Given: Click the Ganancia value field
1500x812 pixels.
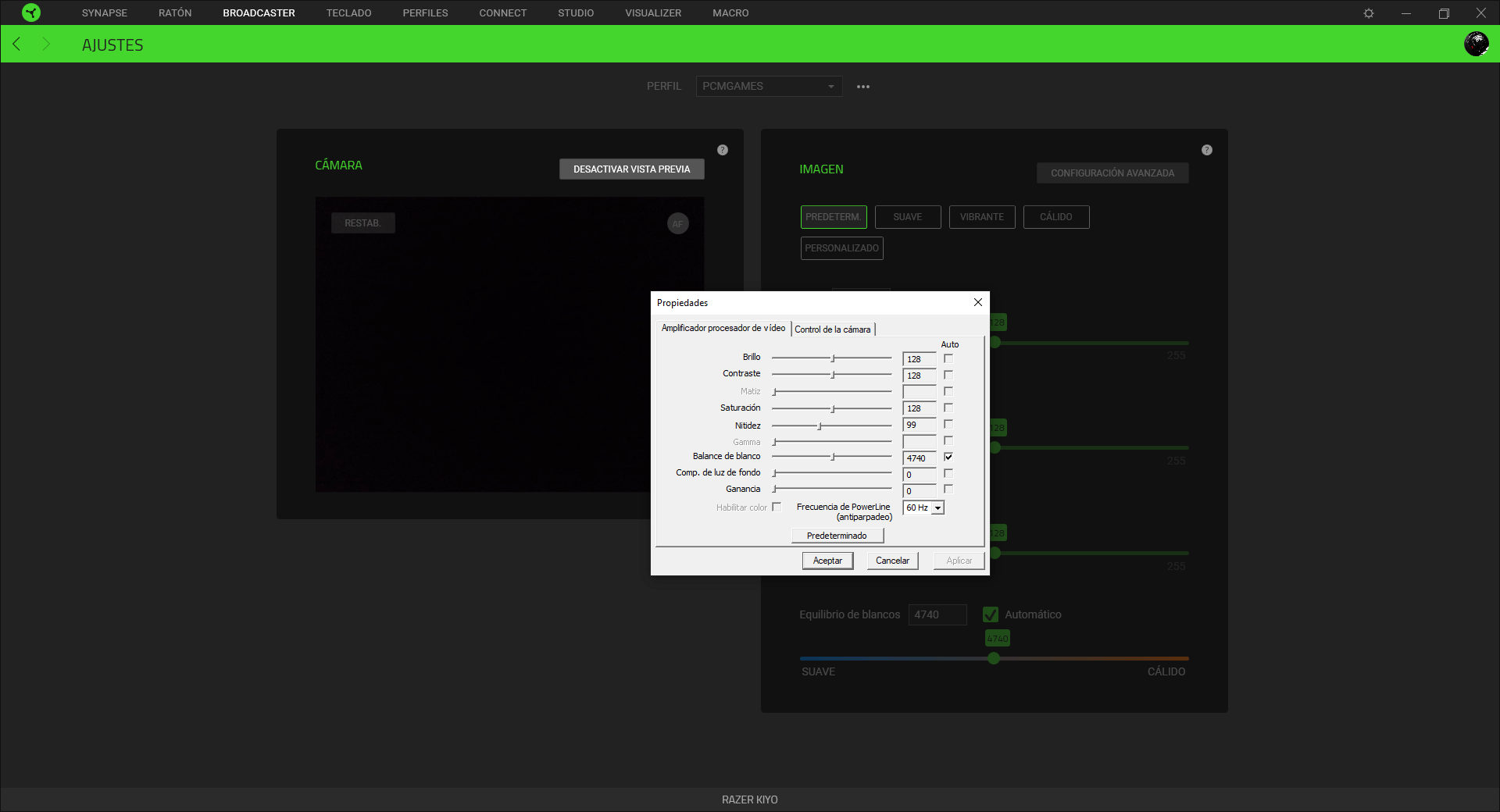Looking at the screenshot, I should [x=920, y=491].
